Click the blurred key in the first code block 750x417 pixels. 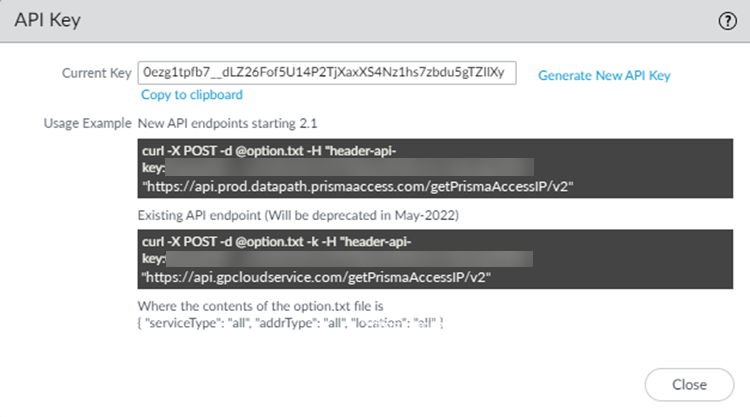[x=350, y=168]
